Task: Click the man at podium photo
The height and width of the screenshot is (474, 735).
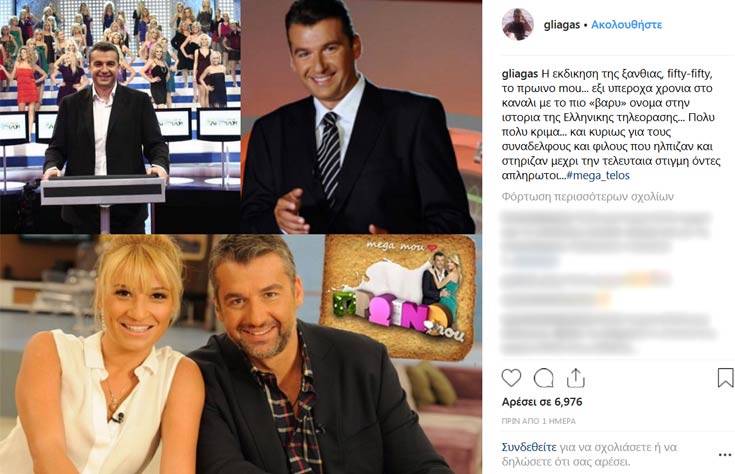Action: coord(120,116)
